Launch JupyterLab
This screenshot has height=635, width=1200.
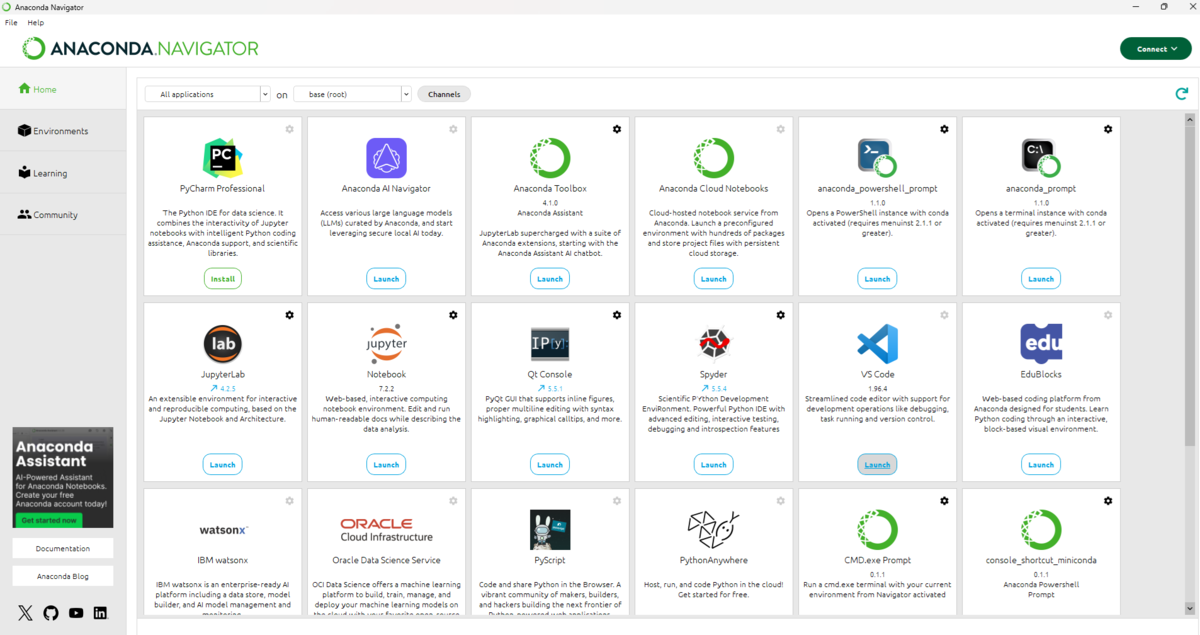pos(222,465)
